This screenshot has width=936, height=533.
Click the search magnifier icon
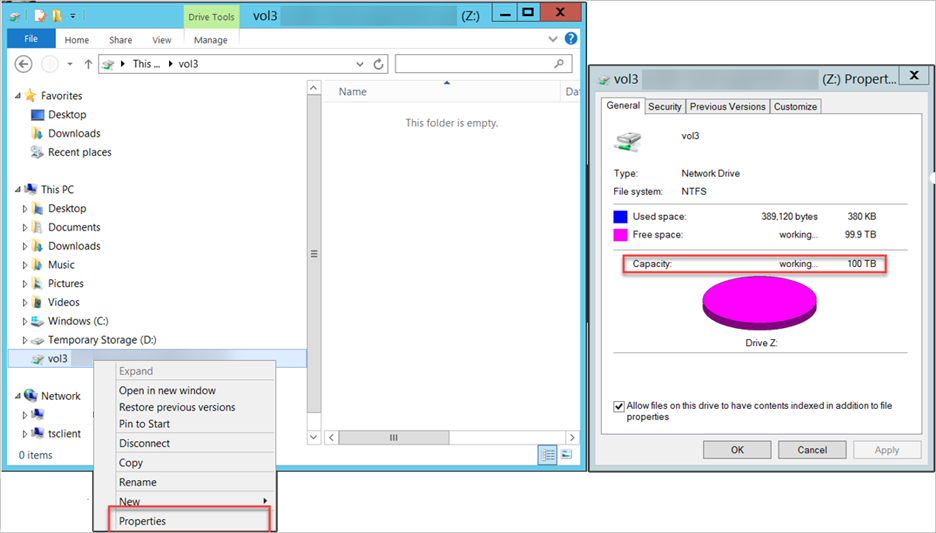559,63
